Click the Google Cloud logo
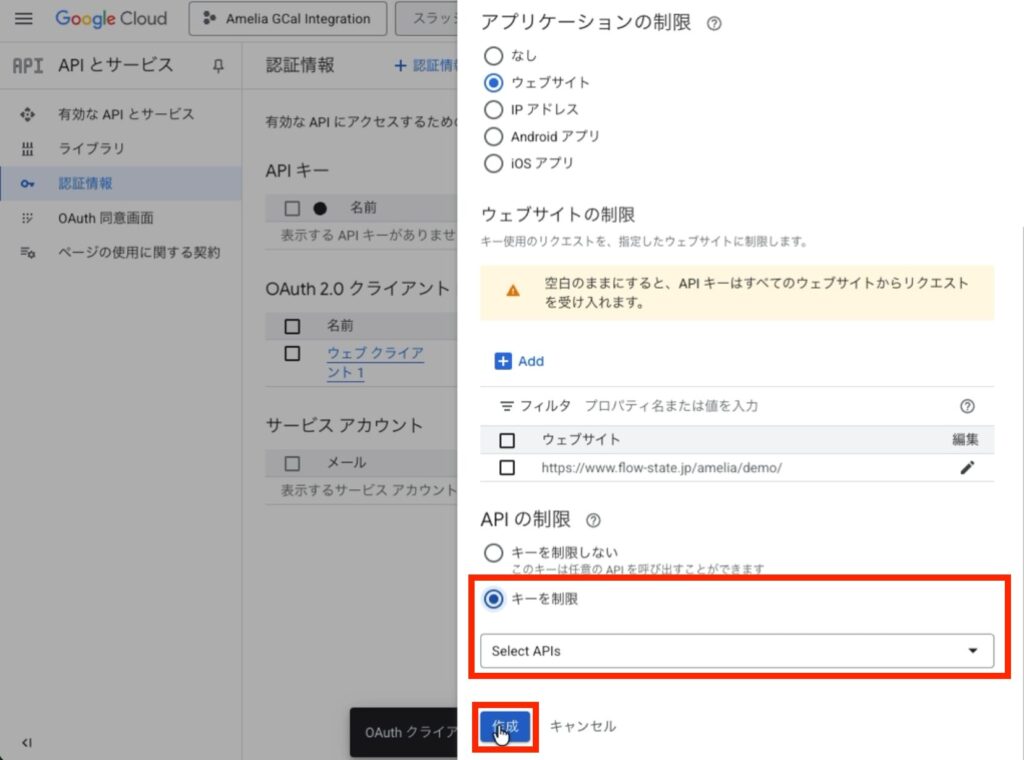Viewport: 1024px width, 760px height. coord(111,19)
